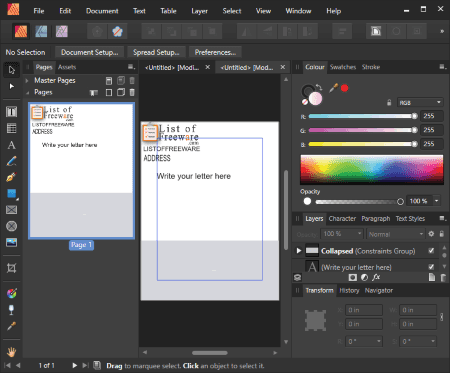Screen dimensions: 450x373
Task: Select the View hand tool
Action: point(12,351)
